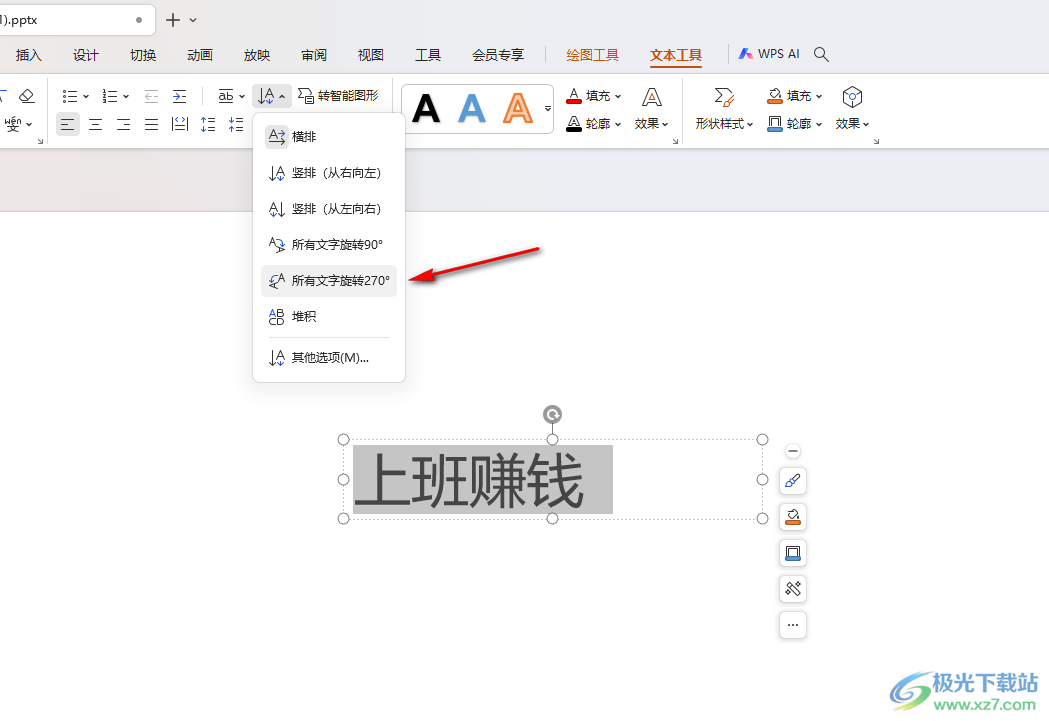Image resolution: width=1049 pixels, height=721 pixels.
Task: Open 会员专享 tab
Action: click(x=498, y=55)
